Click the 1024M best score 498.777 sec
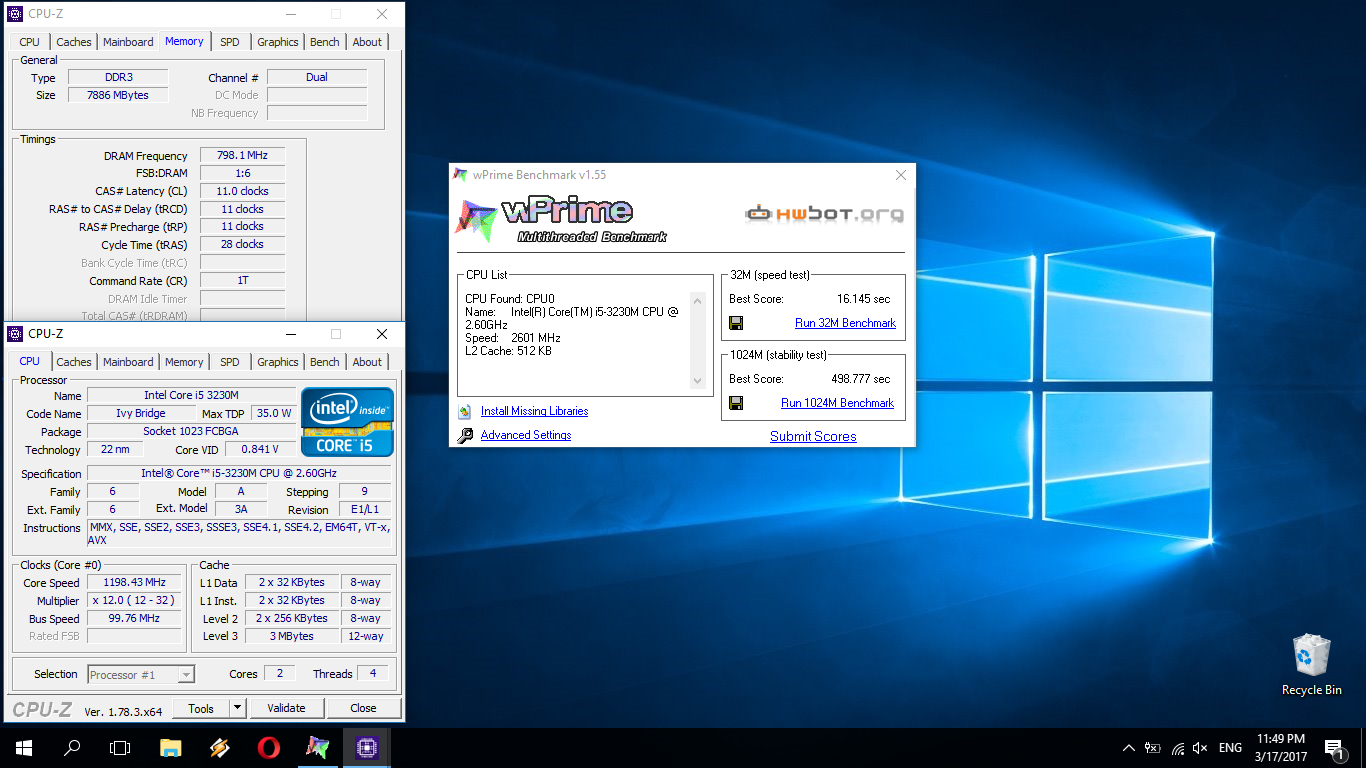 point(860,379)
